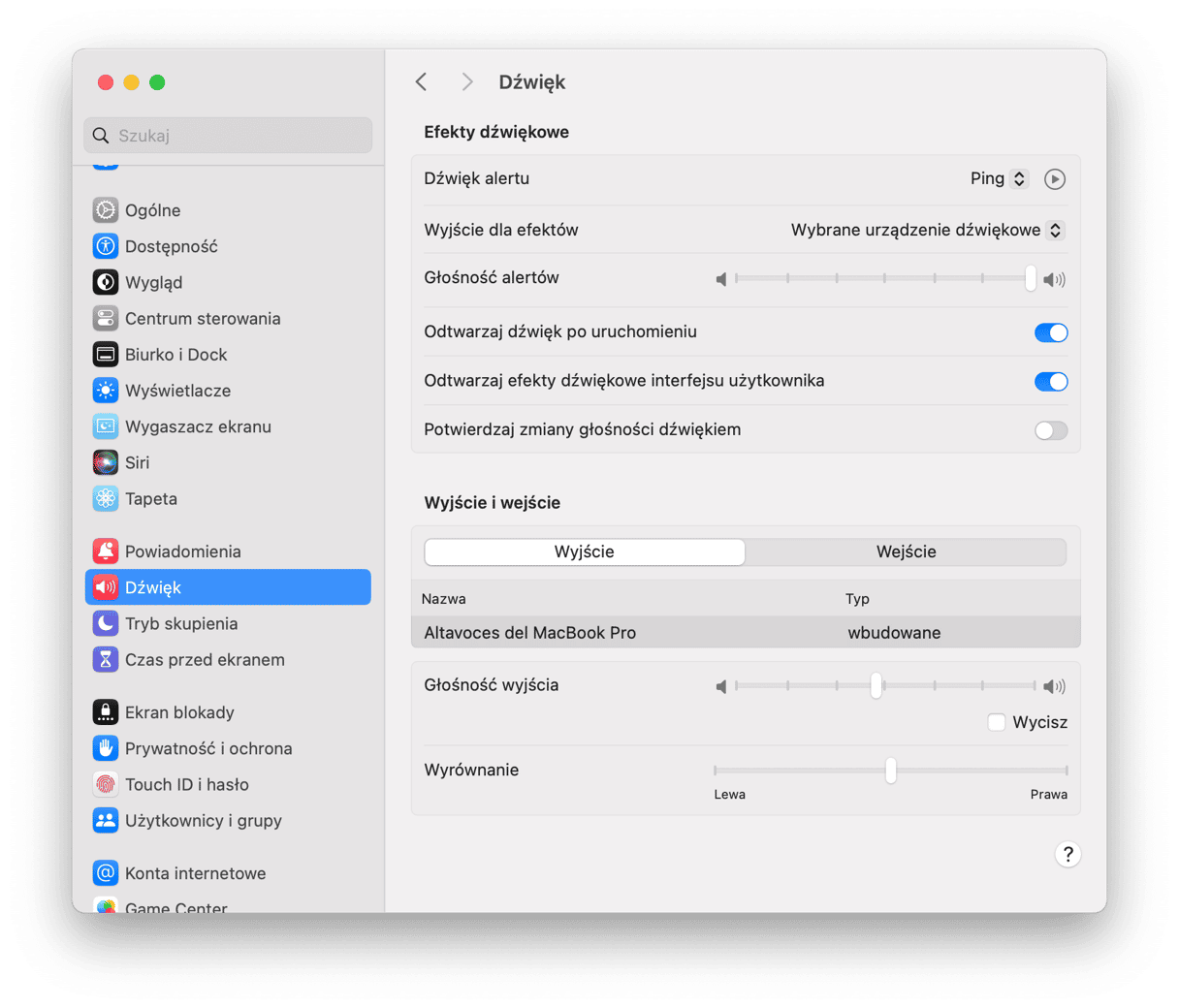Click the "Efekty dźwiękowe" section heading
Screen dimensions: 1179x1008
click(x=496, y=133)
